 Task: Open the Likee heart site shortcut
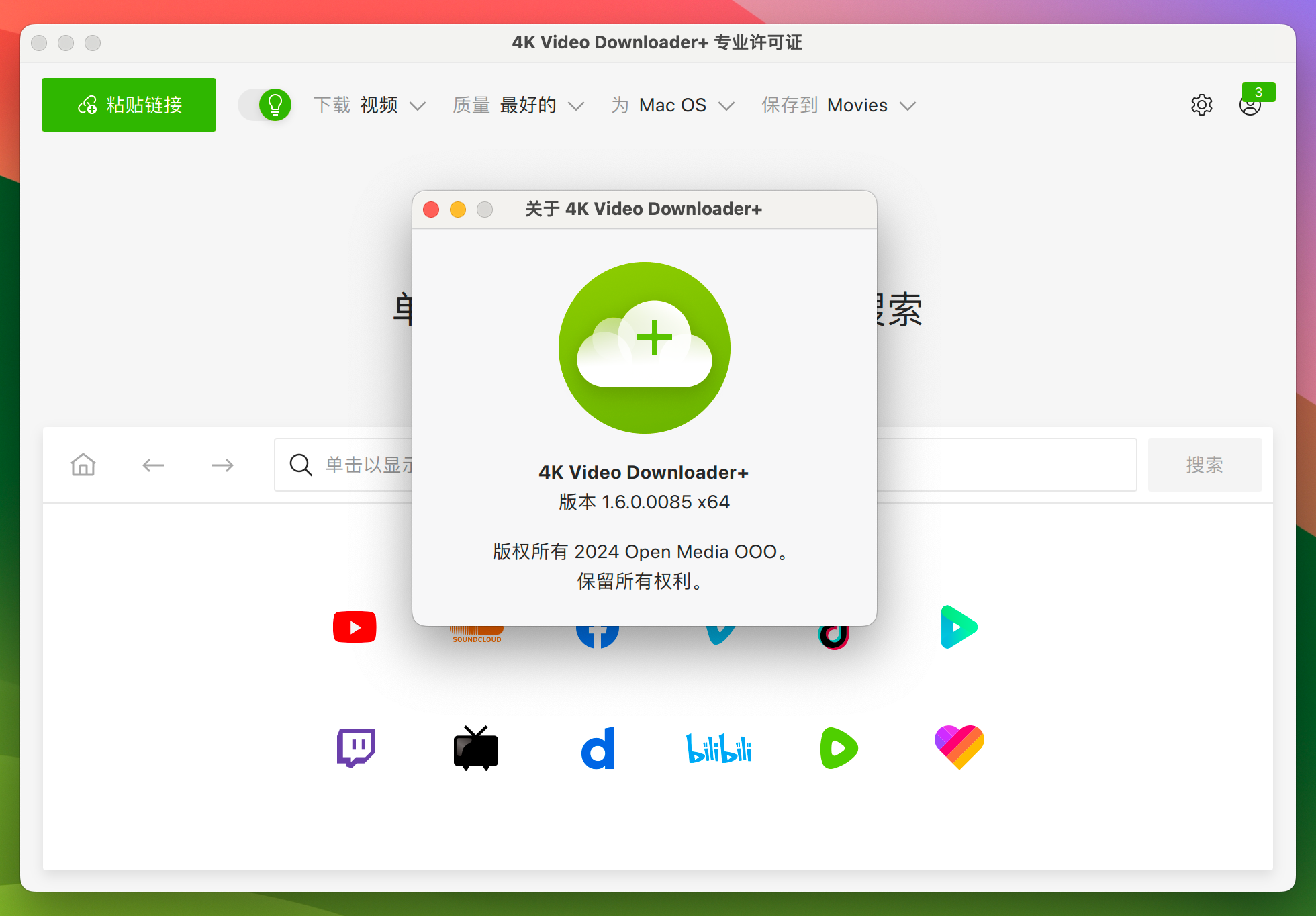click(x=959, y=747)
